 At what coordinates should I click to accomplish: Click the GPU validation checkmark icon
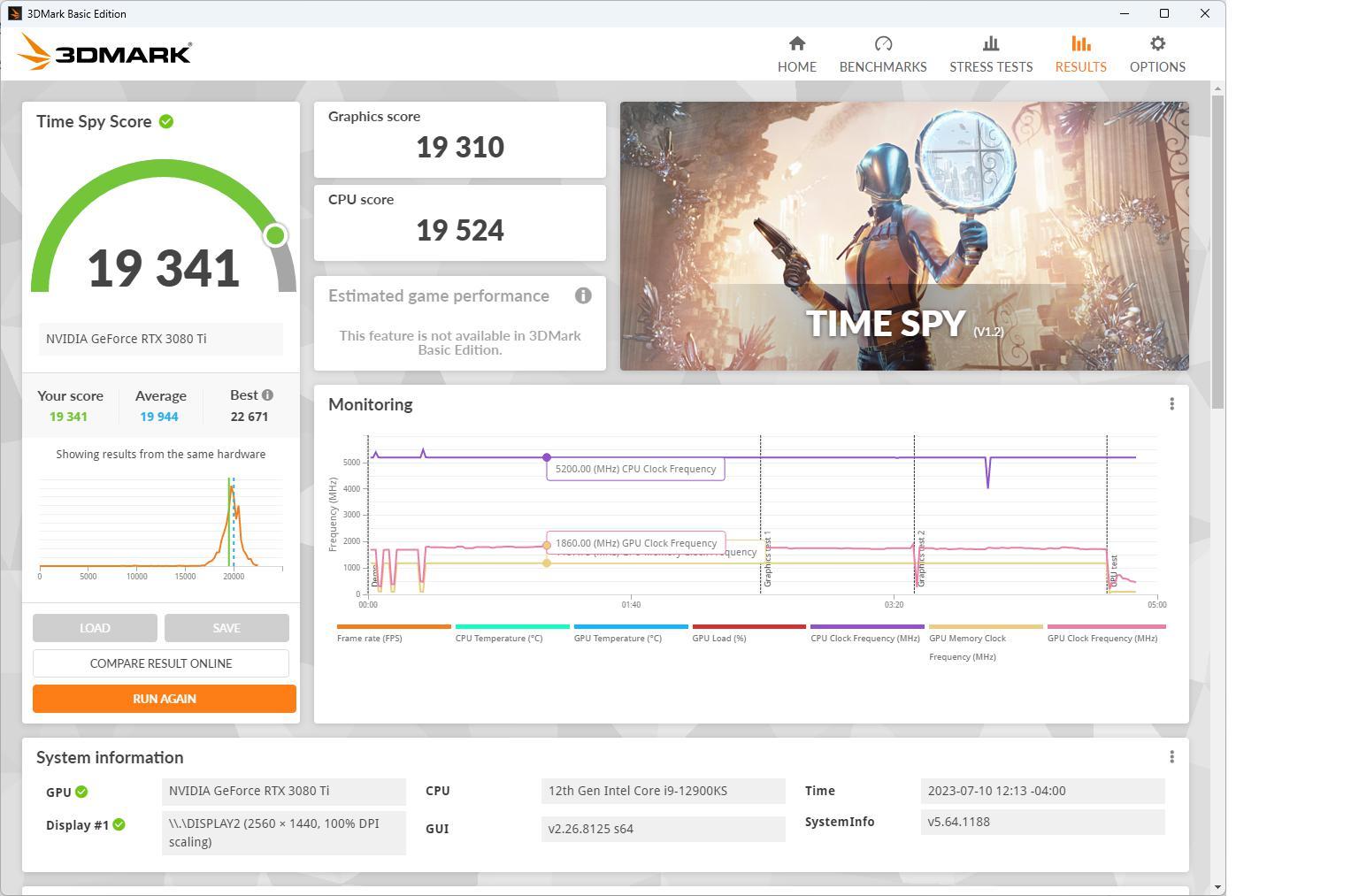81,792
